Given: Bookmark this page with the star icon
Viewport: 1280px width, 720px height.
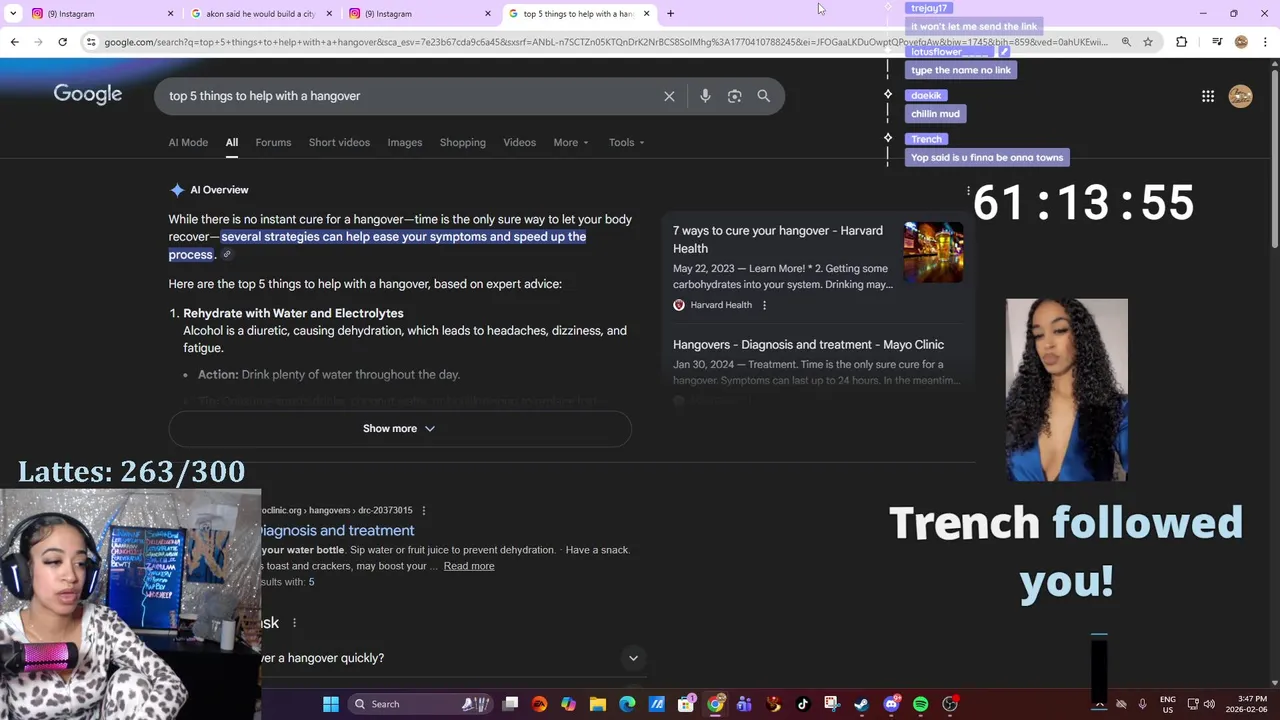Looking at the screenshot, I should tap(1148, 42).
